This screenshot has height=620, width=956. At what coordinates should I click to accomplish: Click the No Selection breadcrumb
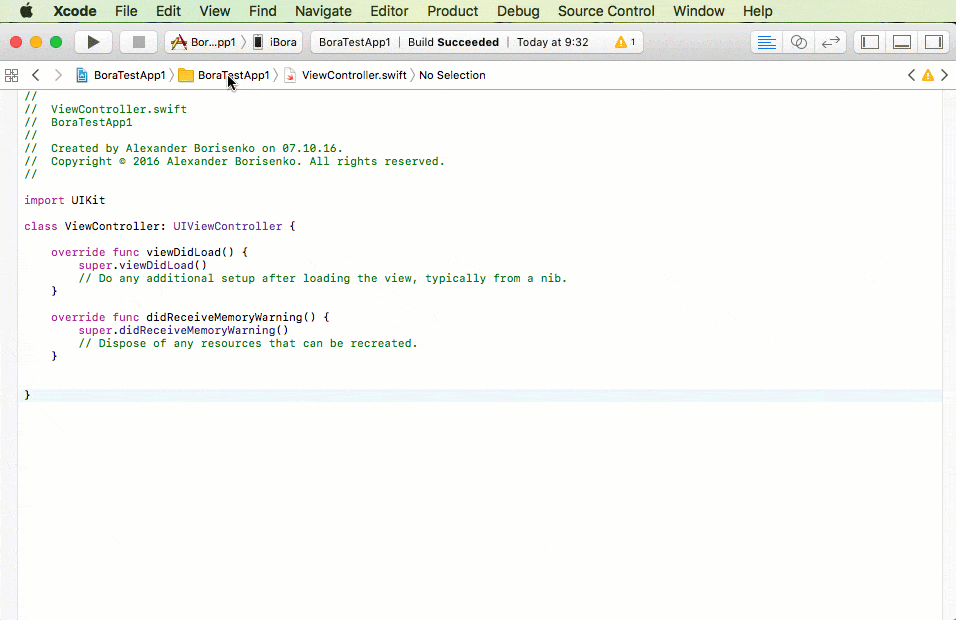point(452,75)
